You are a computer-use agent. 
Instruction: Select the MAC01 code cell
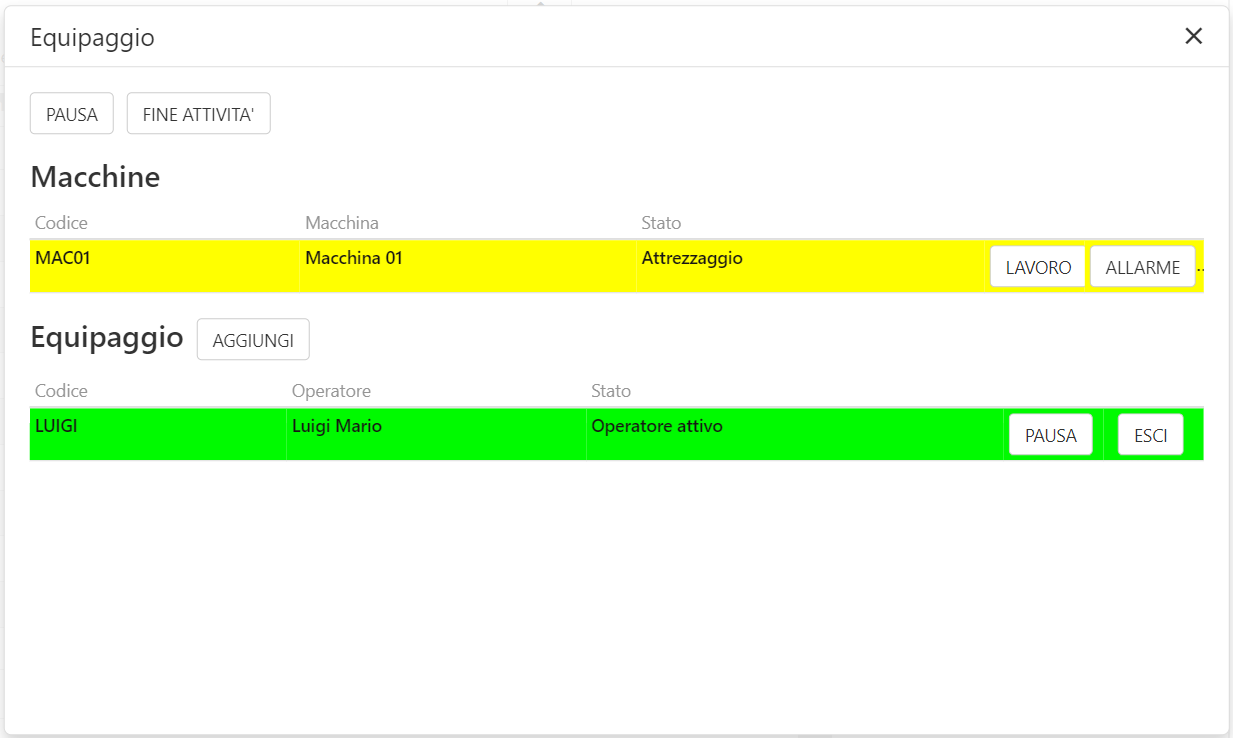tap(63, 258)
